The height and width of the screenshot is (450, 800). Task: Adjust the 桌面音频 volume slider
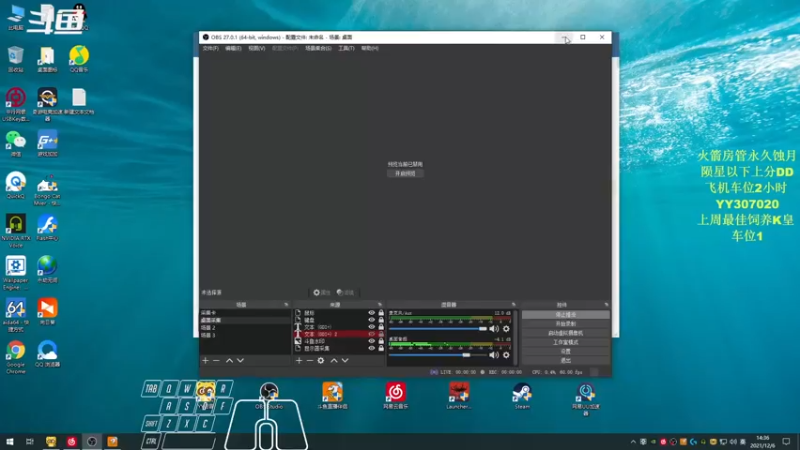[x=438, y=355]
